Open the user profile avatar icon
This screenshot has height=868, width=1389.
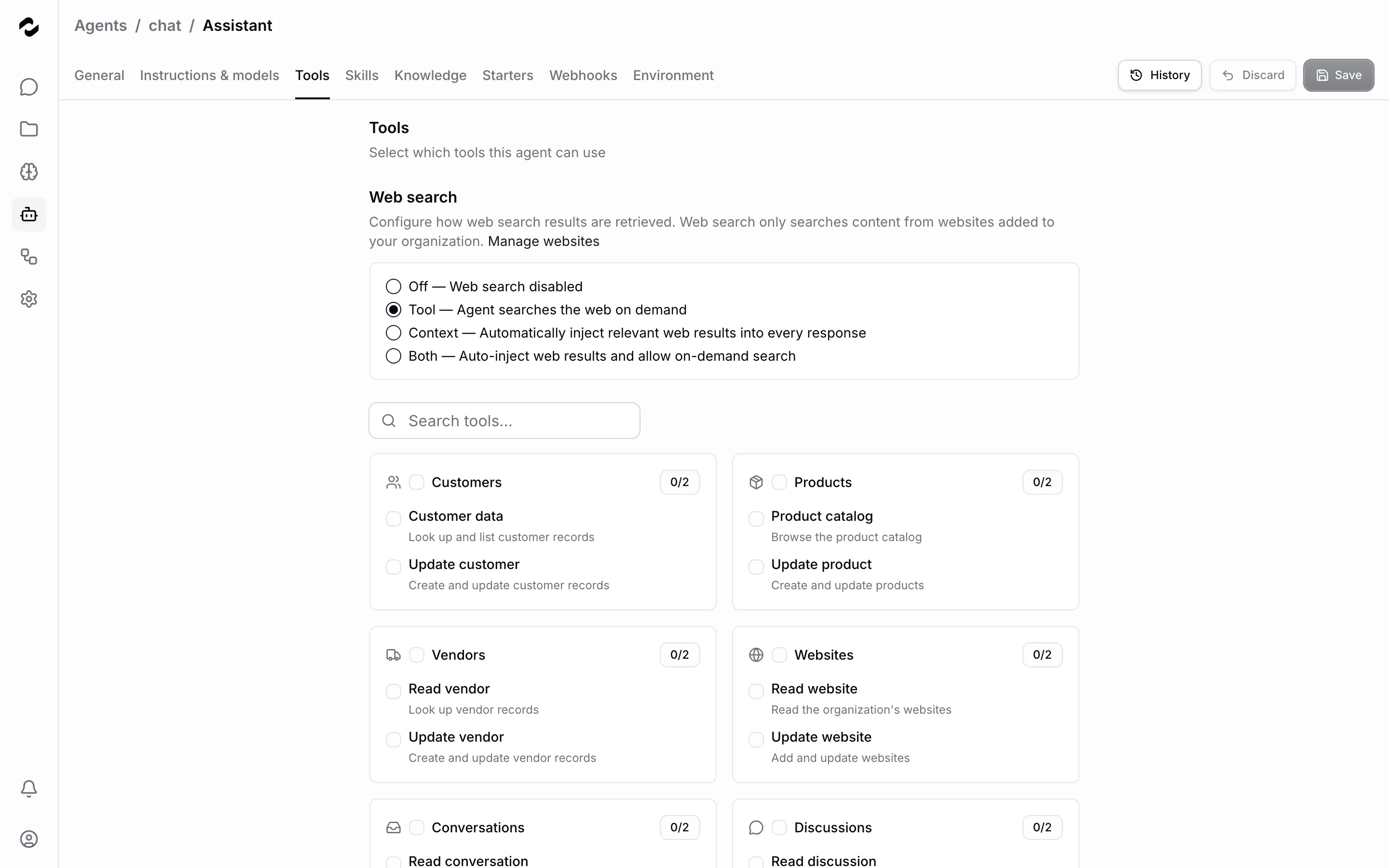click(29, 839)
